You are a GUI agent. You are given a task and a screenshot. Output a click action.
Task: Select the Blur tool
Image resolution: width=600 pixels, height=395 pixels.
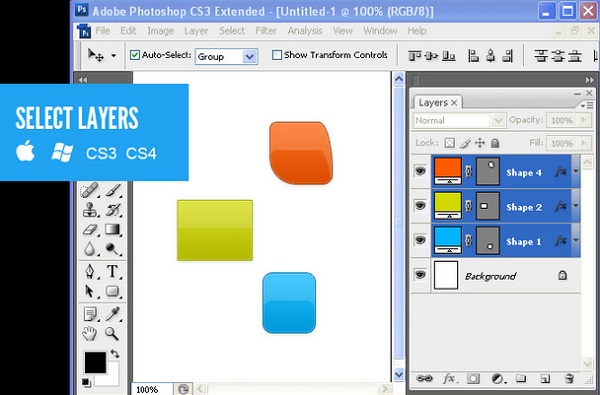[x=90, y=249]
